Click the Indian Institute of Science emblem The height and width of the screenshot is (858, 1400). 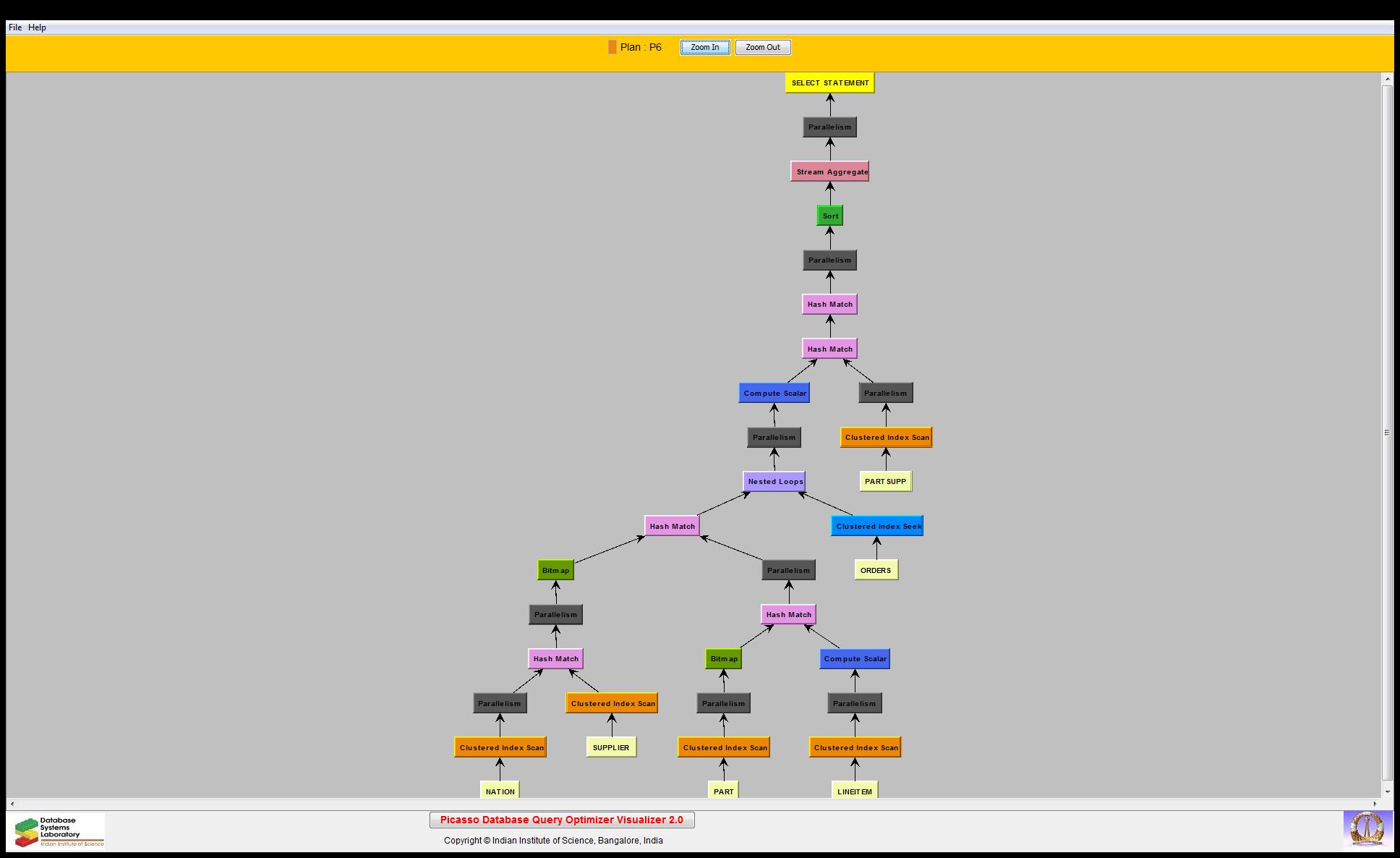[1367, 829]
